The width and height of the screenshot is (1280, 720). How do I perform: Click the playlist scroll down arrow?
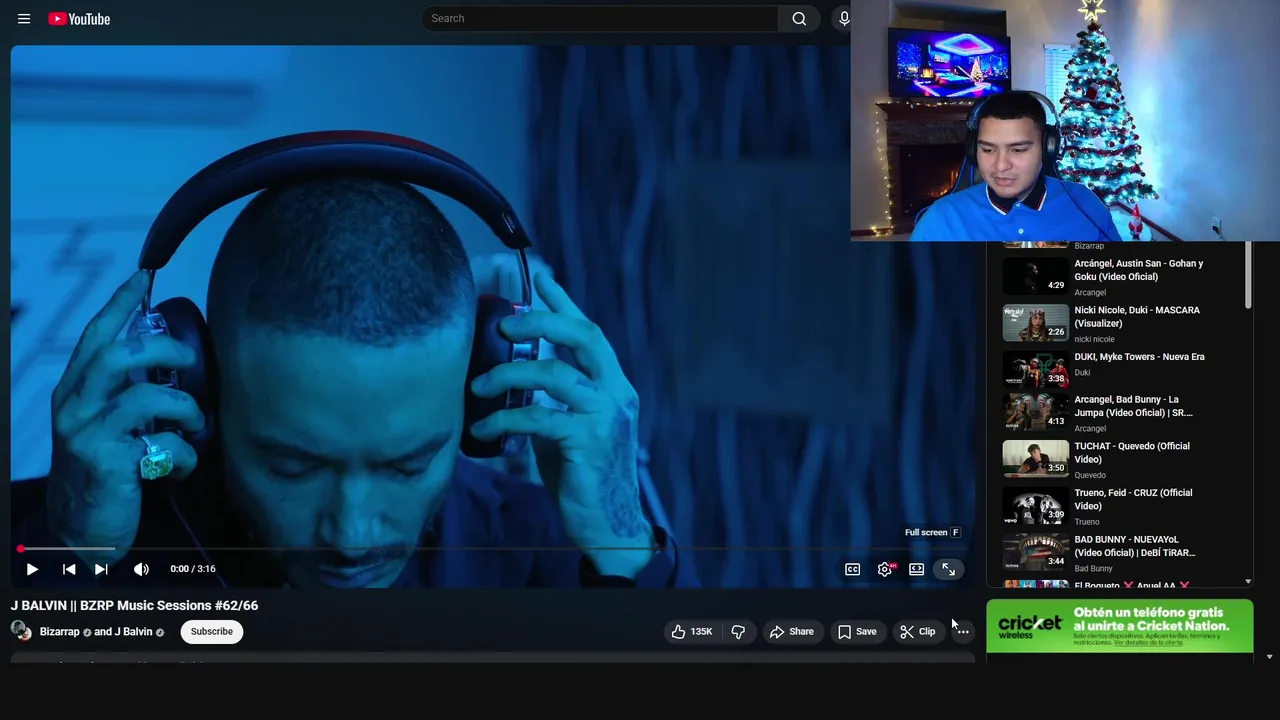(x=1248, y=581)
